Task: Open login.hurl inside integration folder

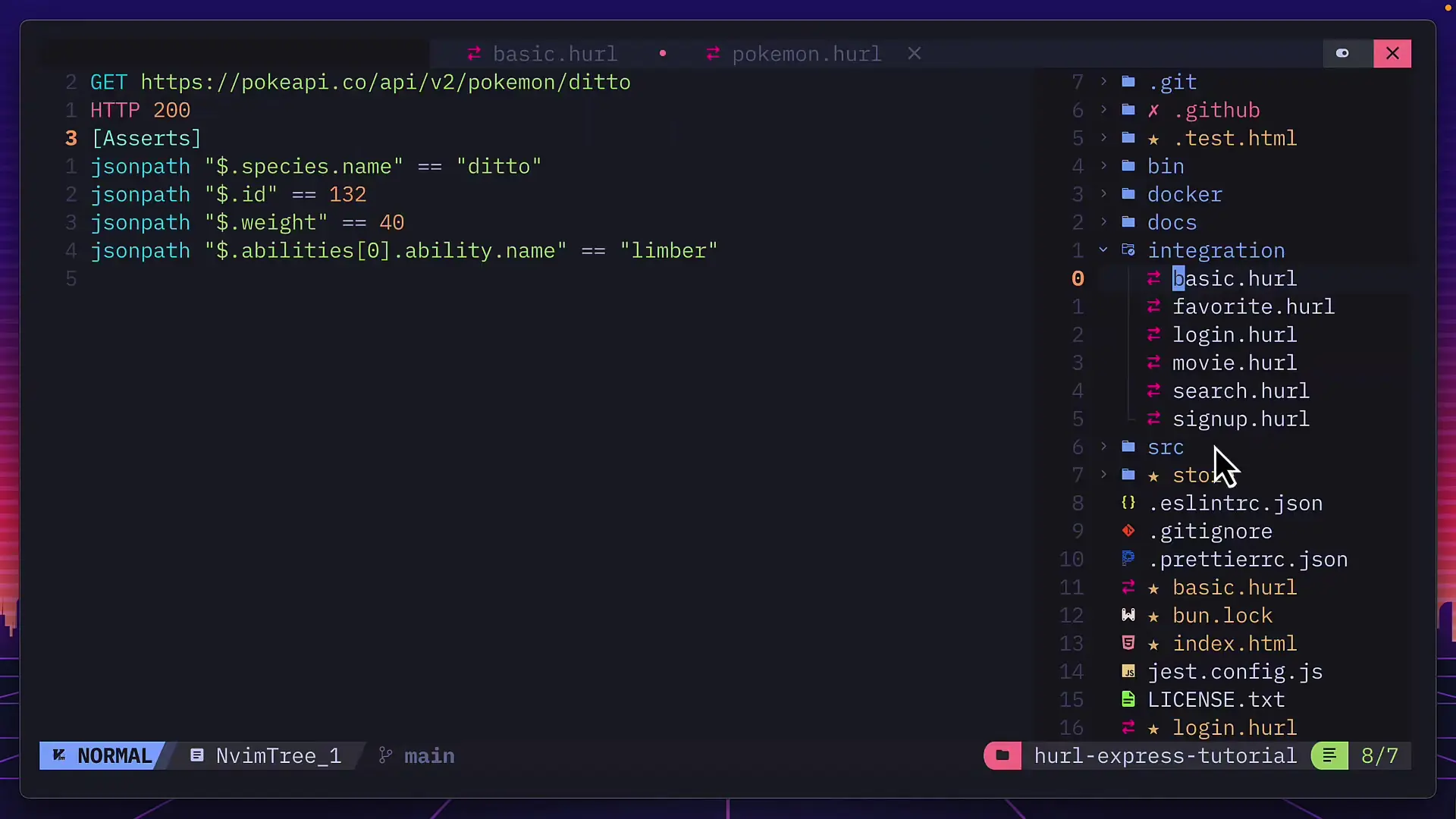Action: pyautogui.click(x=1235, y=334)
